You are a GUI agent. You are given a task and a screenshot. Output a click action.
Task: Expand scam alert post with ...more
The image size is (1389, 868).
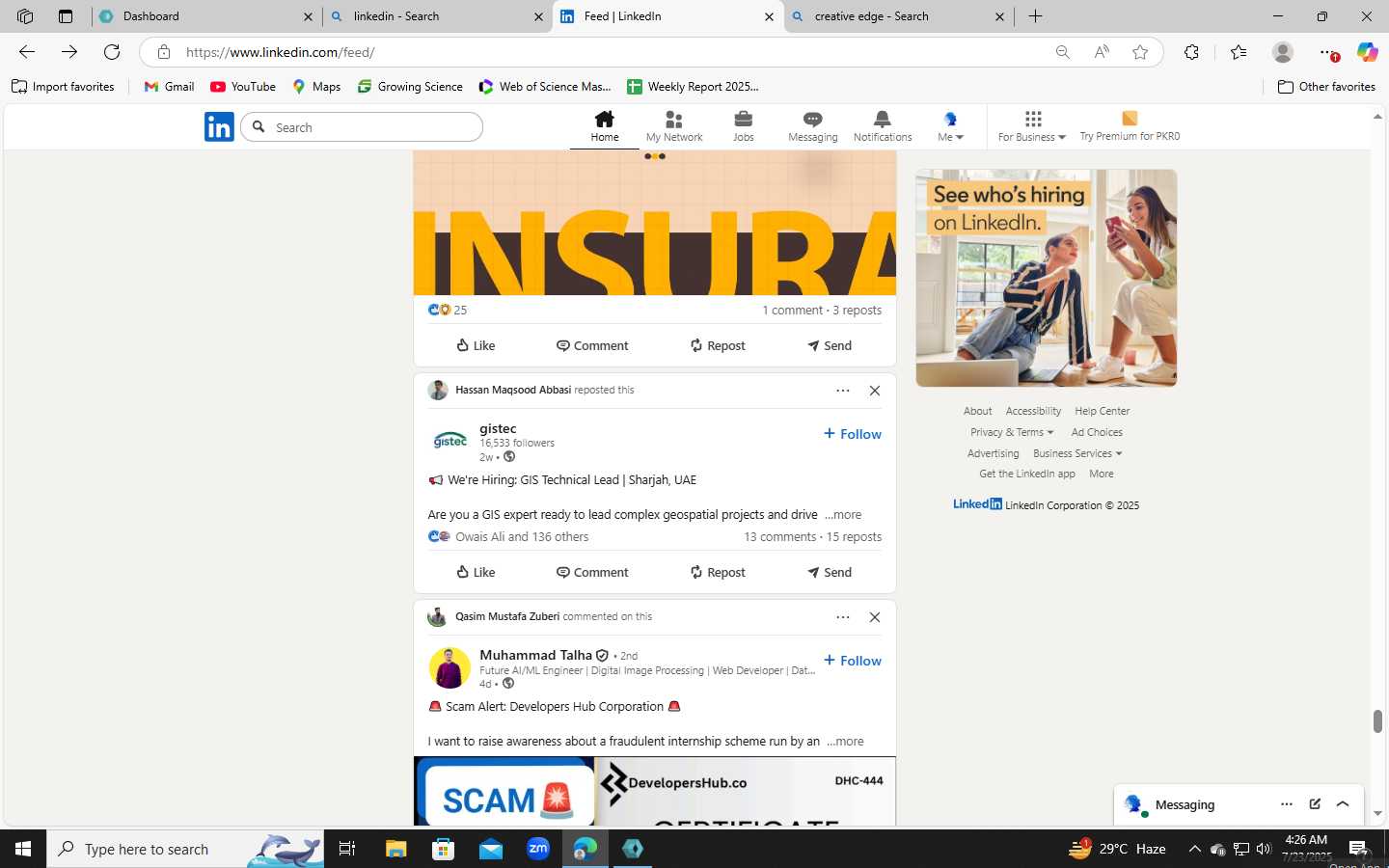point(845,742)
